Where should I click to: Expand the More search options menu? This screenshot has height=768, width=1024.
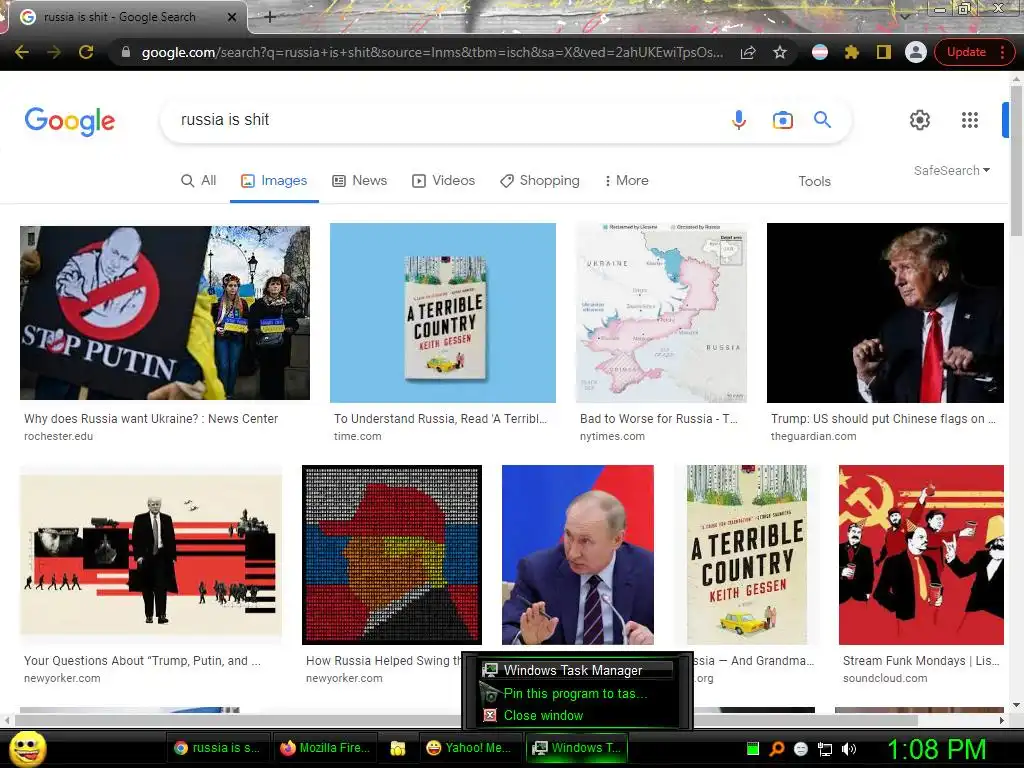[626, 180]
